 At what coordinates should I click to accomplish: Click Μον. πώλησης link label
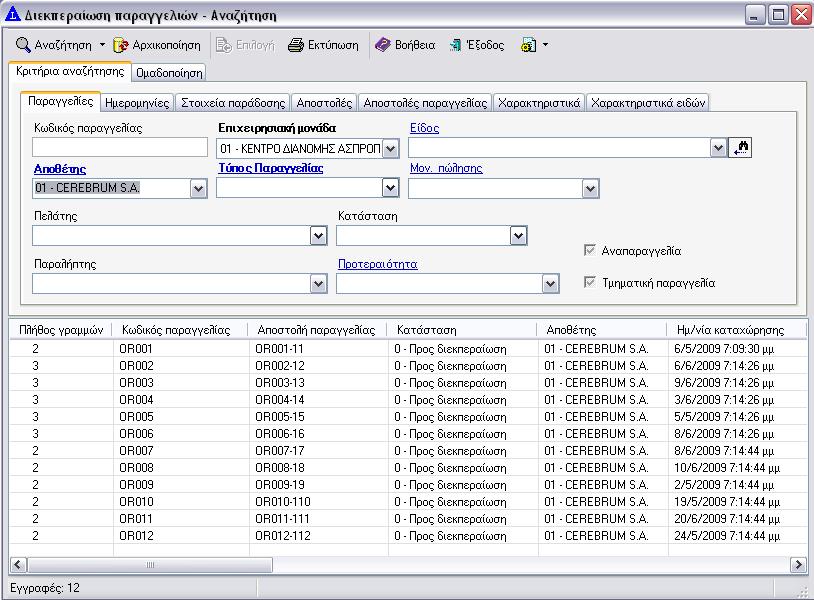coord(446,168)
